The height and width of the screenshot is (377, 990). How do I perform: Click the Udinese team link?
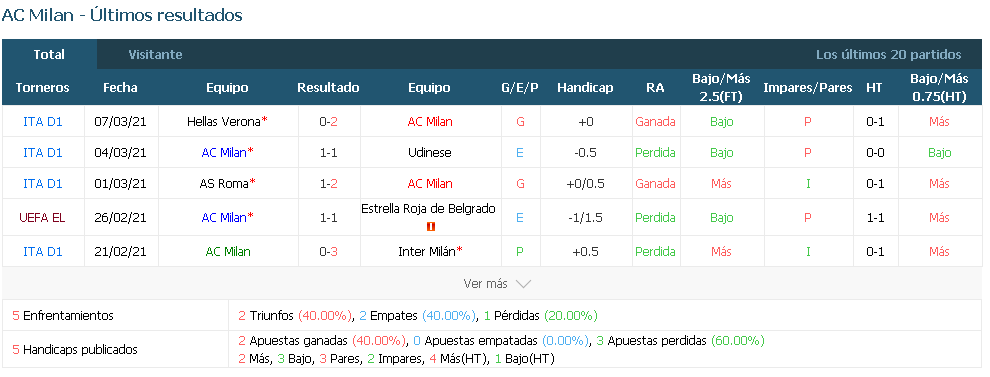click(x=429, y=153)
